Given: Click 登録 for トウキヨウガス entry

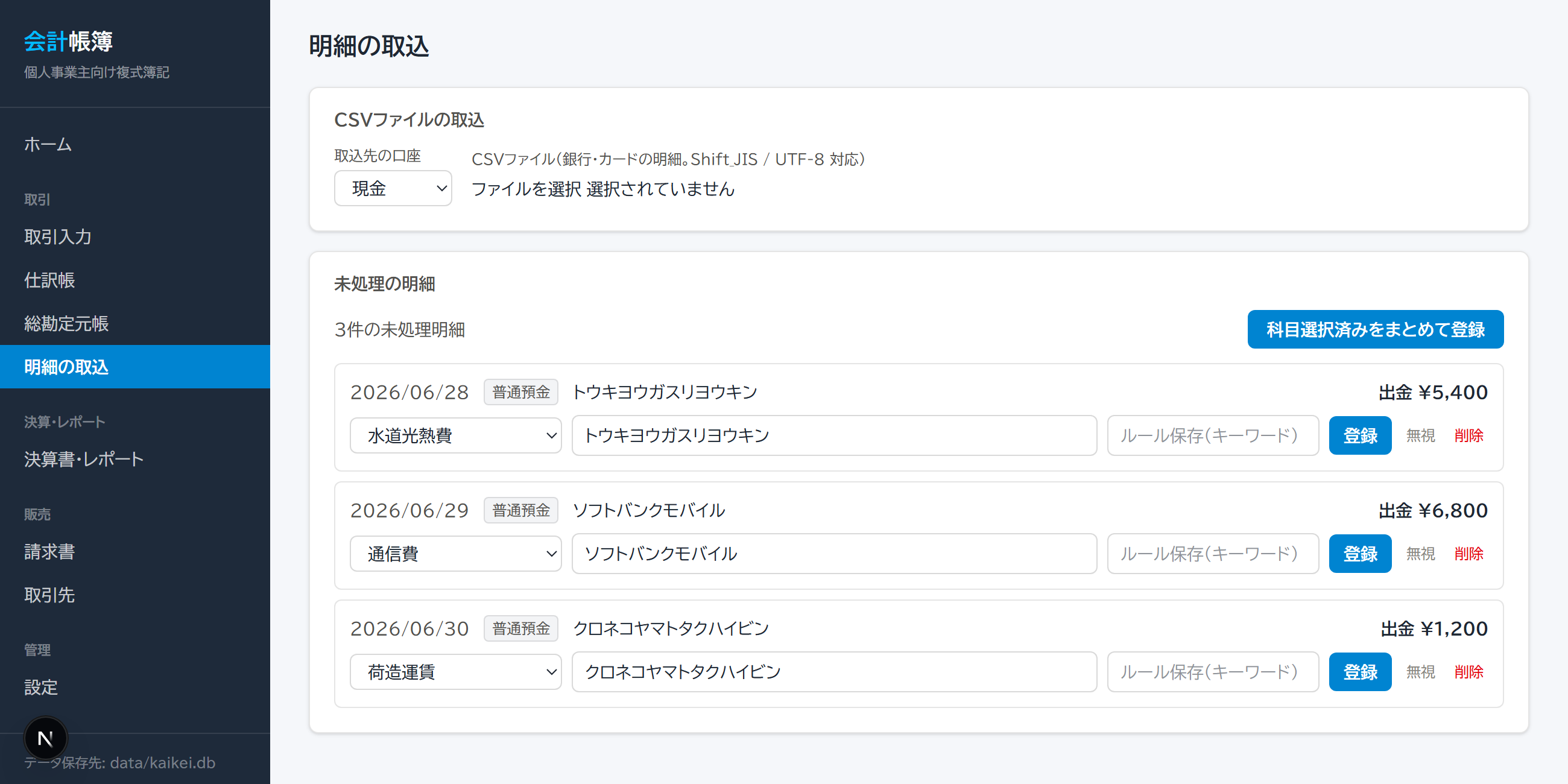Looking at the screenshot, I should 1361,435.
